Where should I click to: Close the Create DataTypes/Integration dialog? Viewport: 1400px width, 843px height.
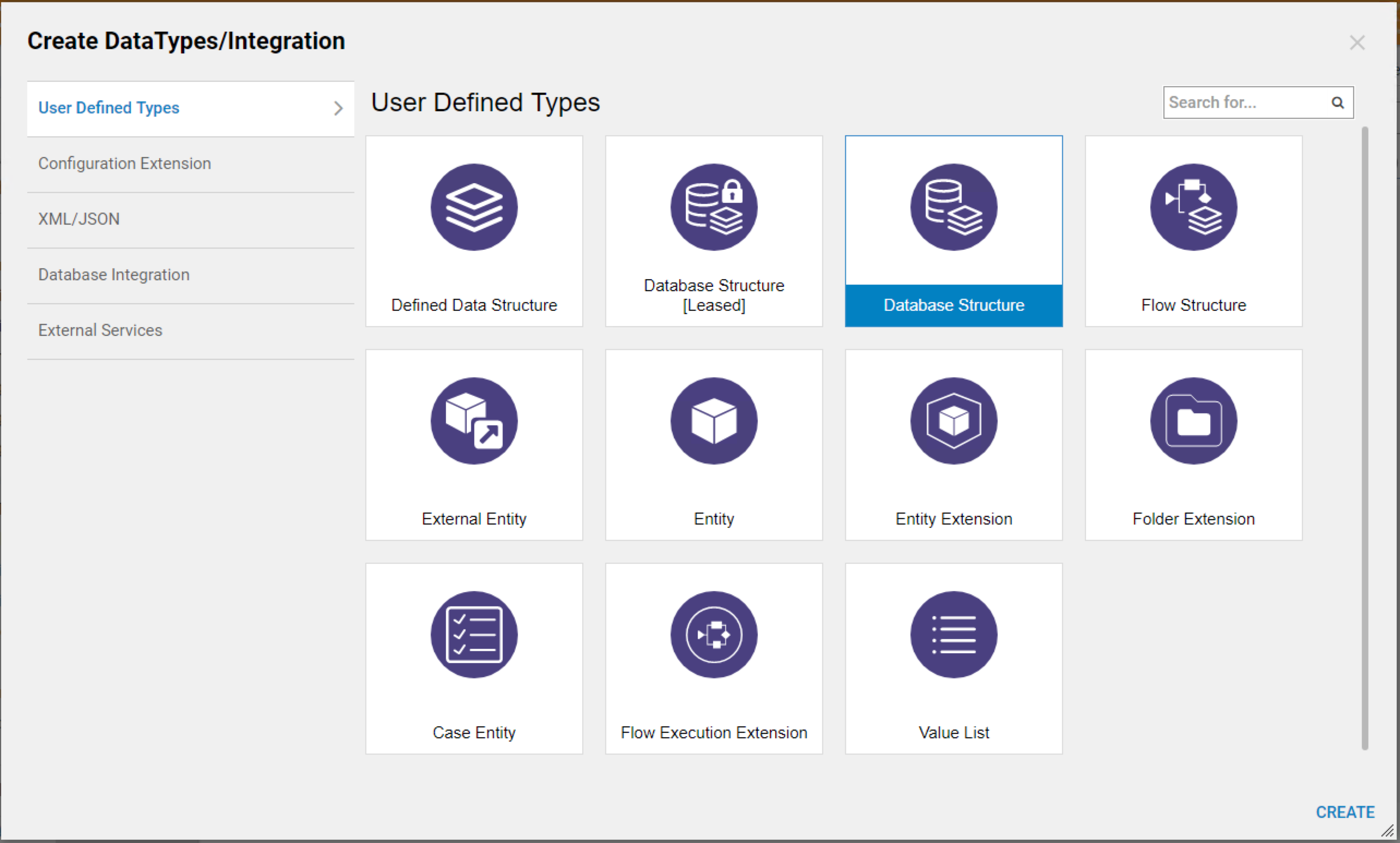[x=1357, y=43]
